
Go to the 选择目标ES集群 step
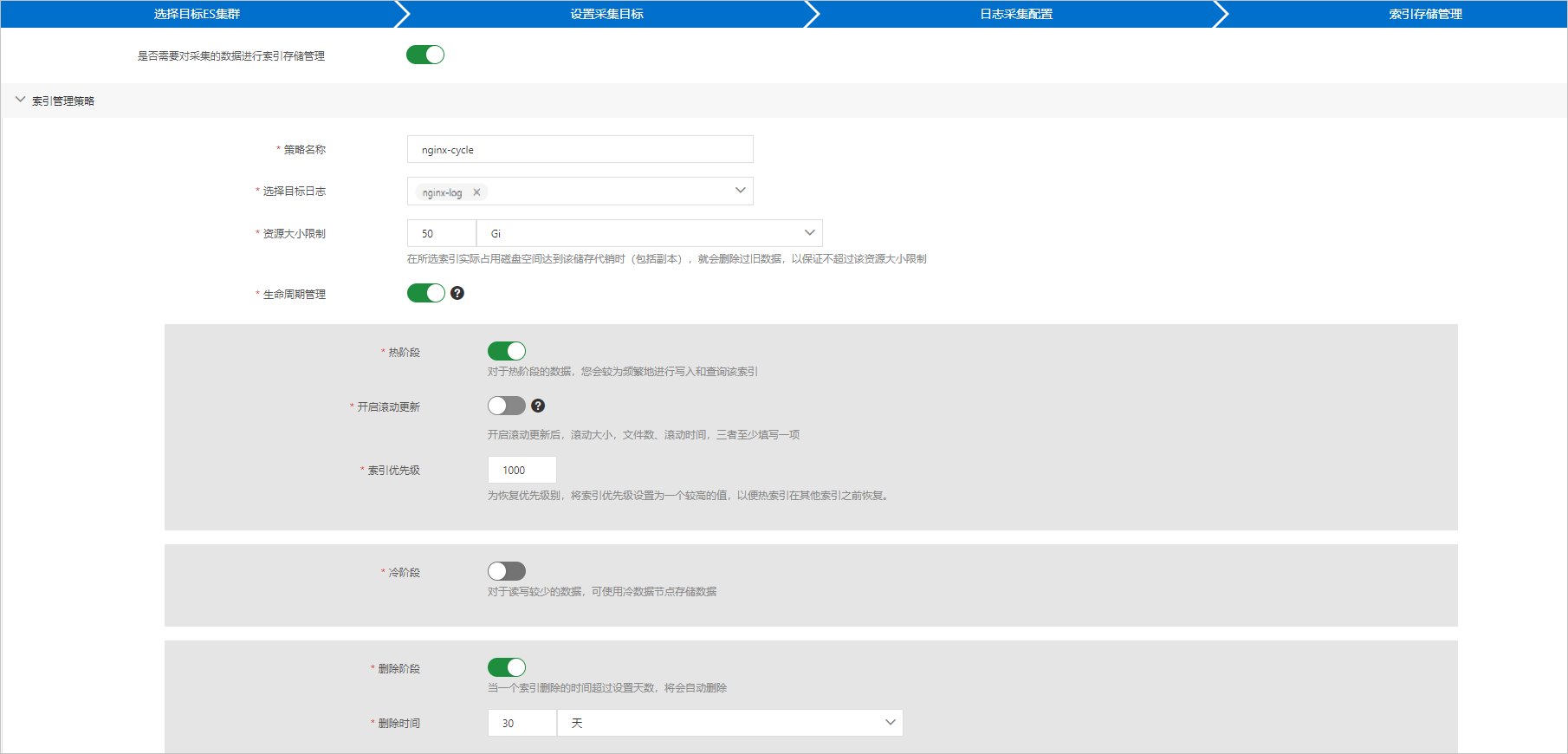click(198, 14)
